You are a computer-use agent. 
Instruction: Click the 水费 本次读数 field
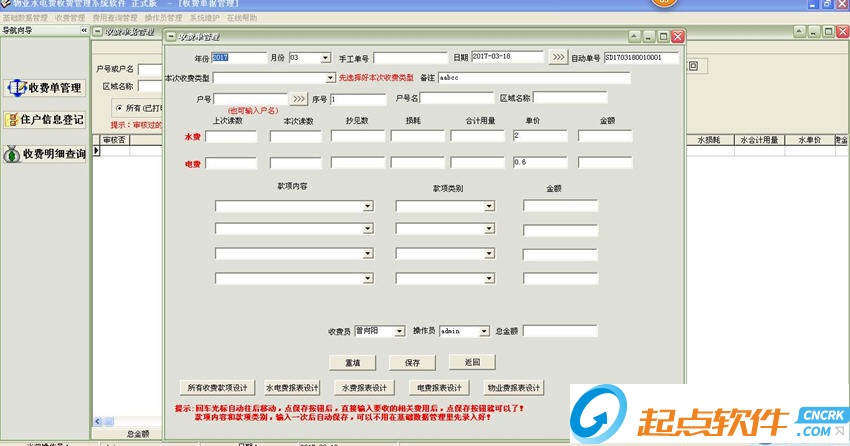pyautogui.click(x=296, y=137)
